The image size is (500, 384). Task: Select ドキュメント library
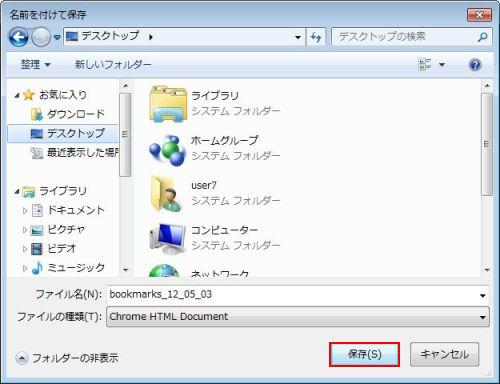pyautogui.click(x=76, y=210)
